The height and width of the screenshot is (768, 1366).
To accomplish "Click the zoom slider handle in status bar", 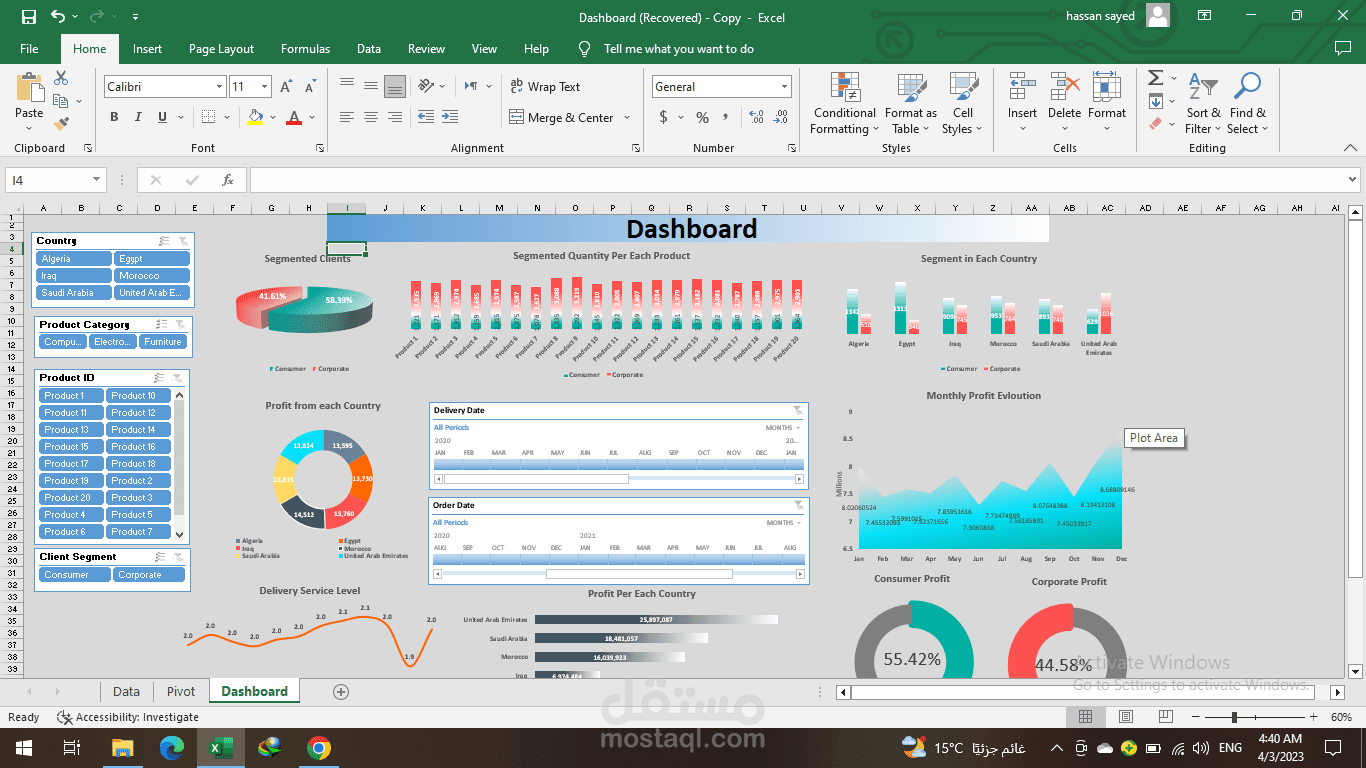I will pos(1234,717).
